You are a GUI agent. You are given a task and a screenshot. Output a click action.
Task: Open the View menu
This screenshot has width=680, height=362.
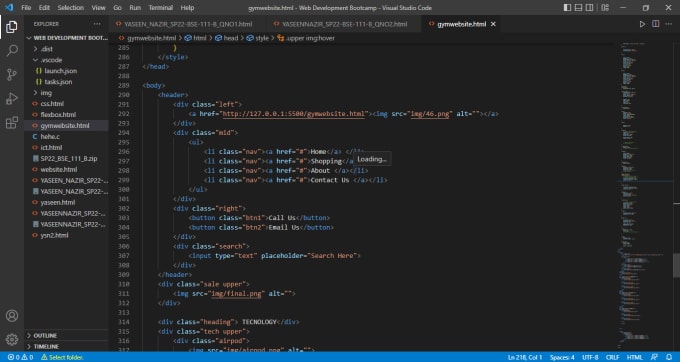(x=98, y=8)
